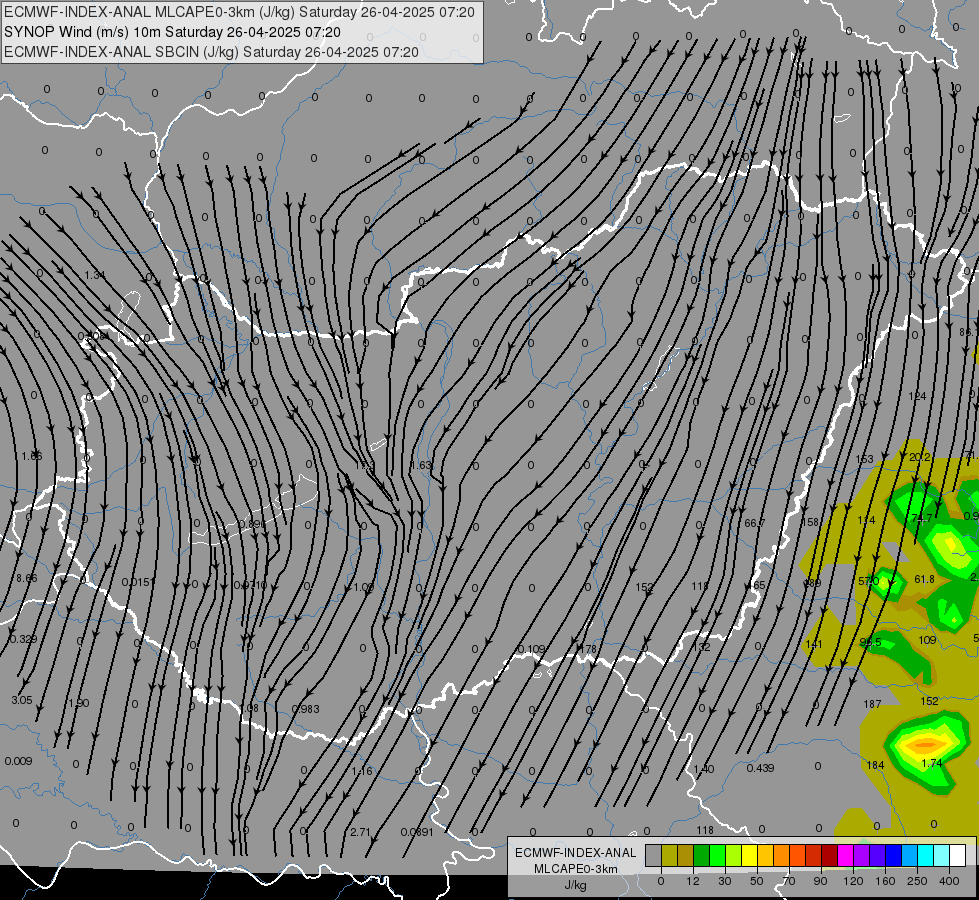Click the pure blue swatch in the legend
The image size is (979, 900).
pyautogui.click(x=893, y=855)
